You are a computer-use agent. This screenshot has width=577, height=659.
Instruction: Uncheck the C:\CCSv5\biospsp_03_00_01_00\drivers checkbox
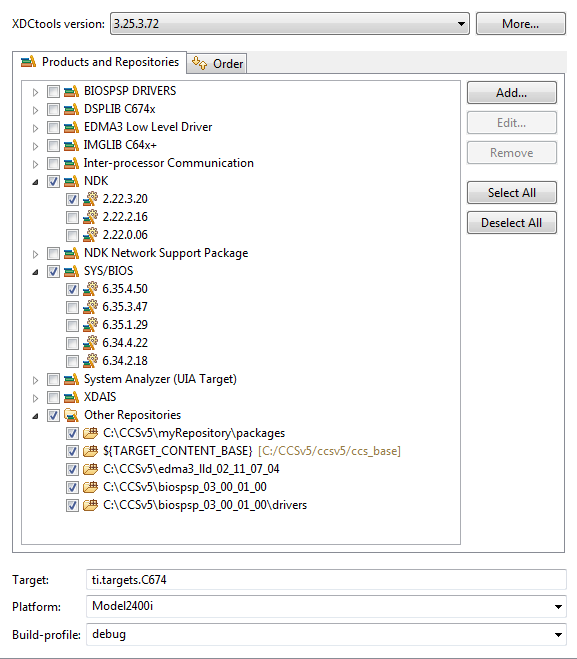[x=72, y=506]
